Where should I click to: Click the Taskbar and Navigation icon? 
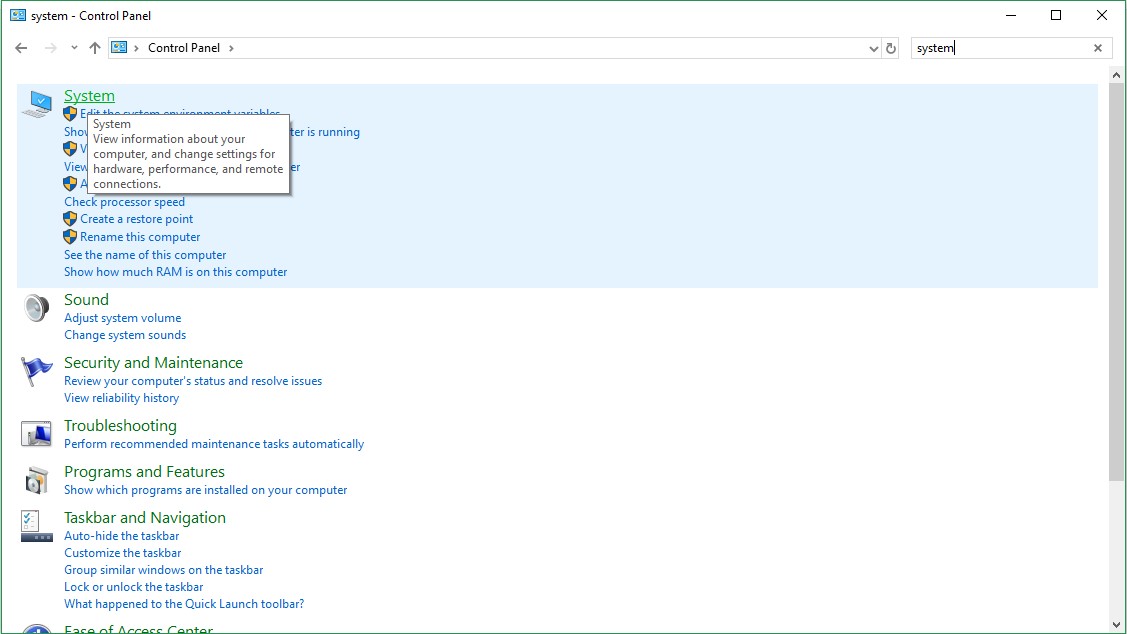(36, 525)
